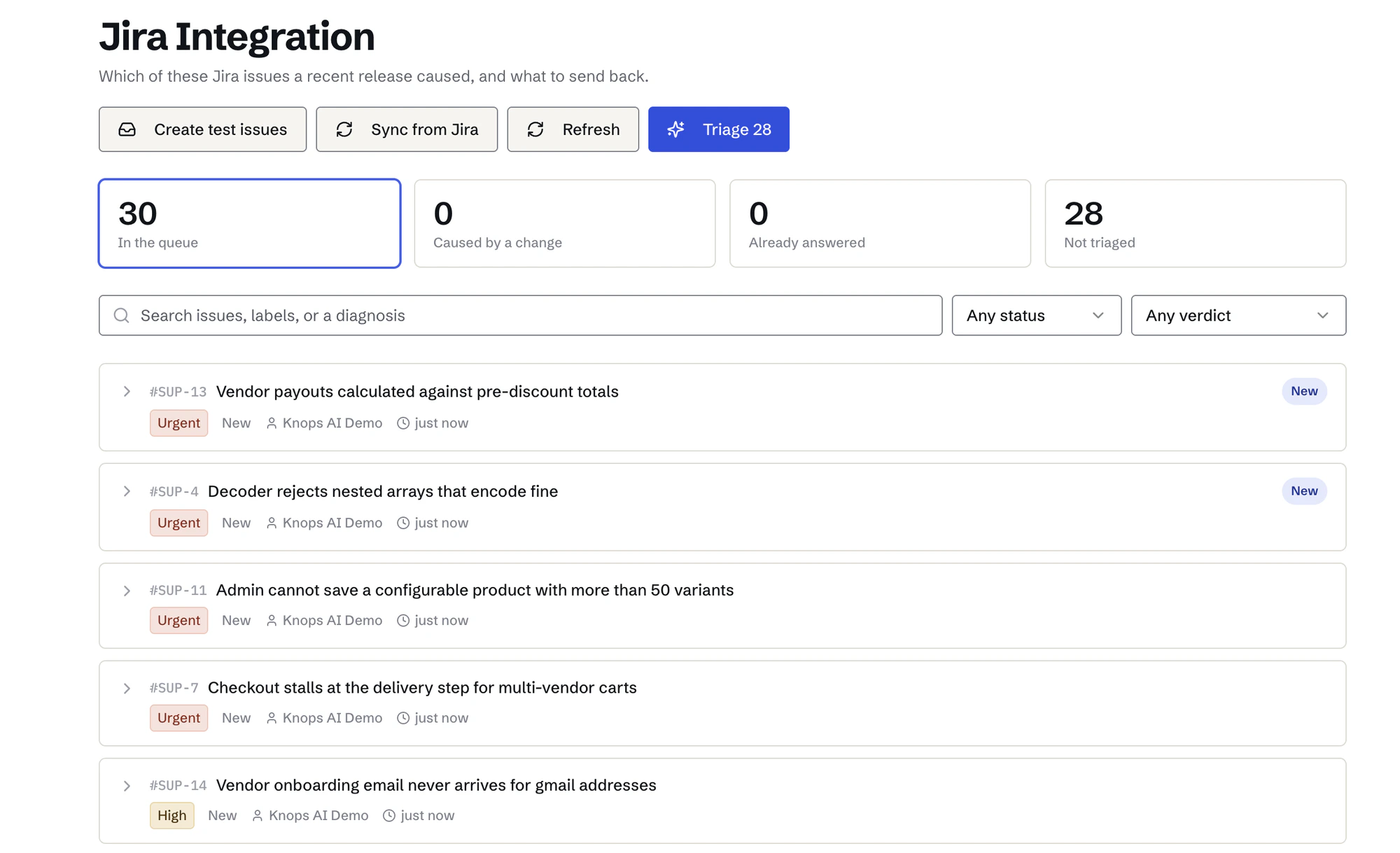
Task: Expand the SUP-7 checkout stalls issue
Action: coord(127,689)
